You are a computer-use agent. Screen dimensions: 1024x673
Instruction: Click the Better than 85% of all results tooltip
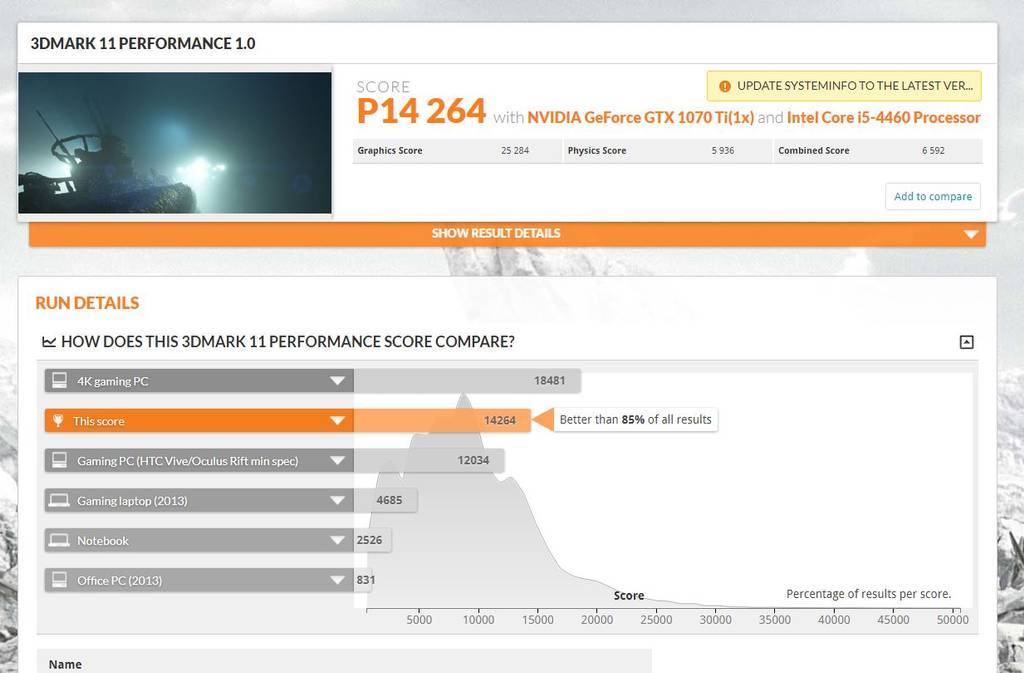pyautogui.click(x=635, y=420)
